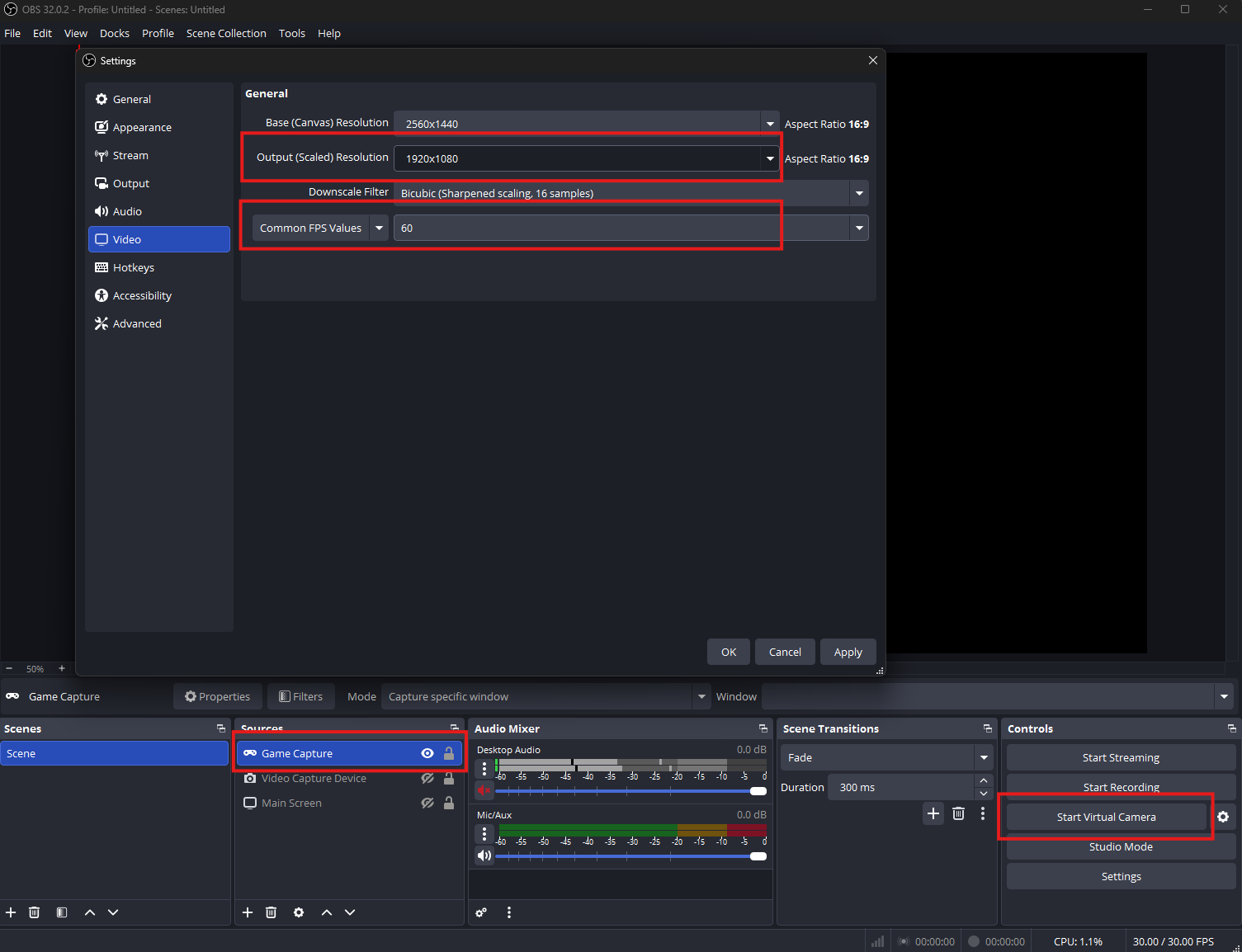The image size is (1242, 952).
Task: Click the virtual camera settings gear icon
Action: pos(1223,817)
